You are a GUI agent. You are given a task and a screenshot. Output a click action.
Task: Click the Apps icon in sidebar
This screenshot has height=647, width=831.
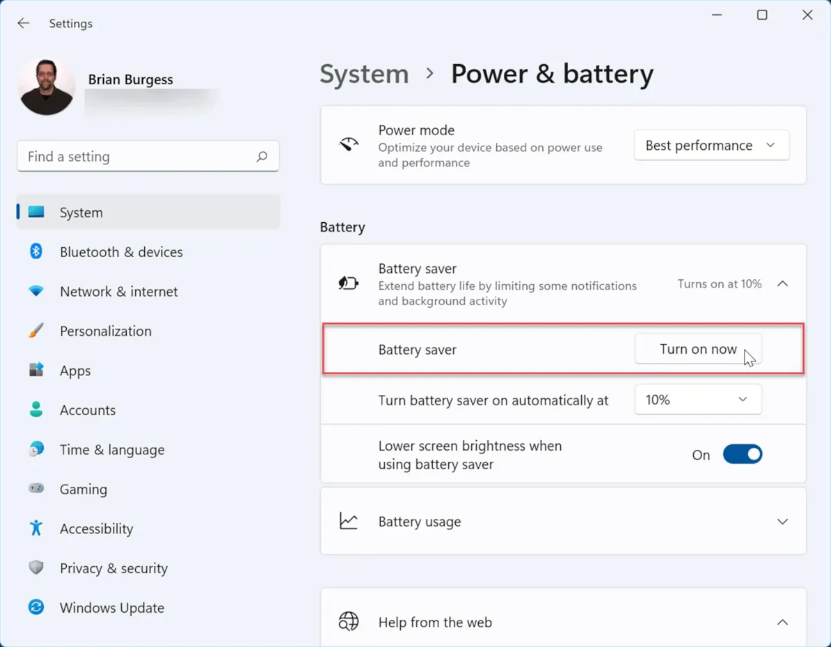coord(36,370)
